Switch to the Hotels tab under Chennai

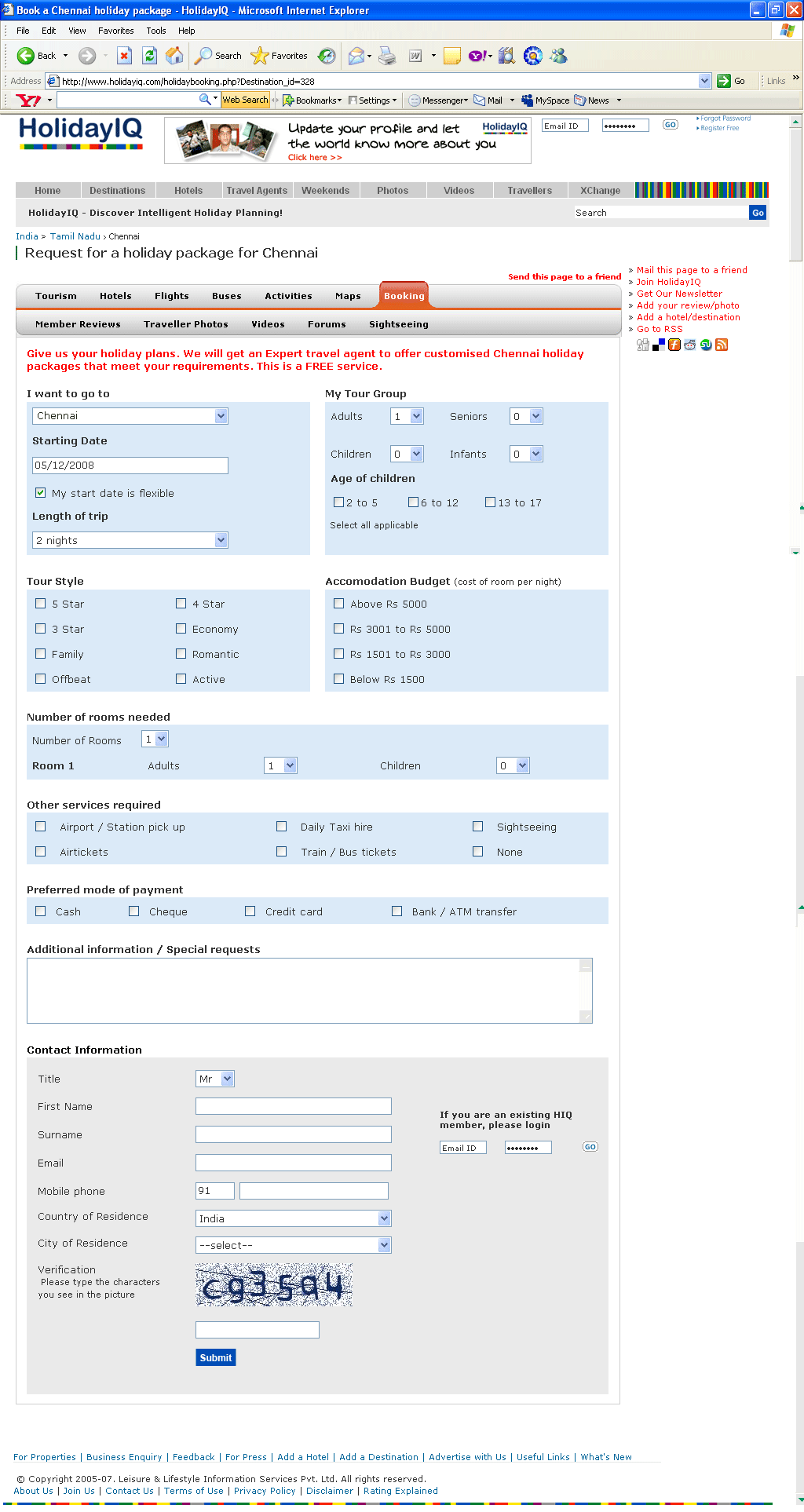pos(115,296)
